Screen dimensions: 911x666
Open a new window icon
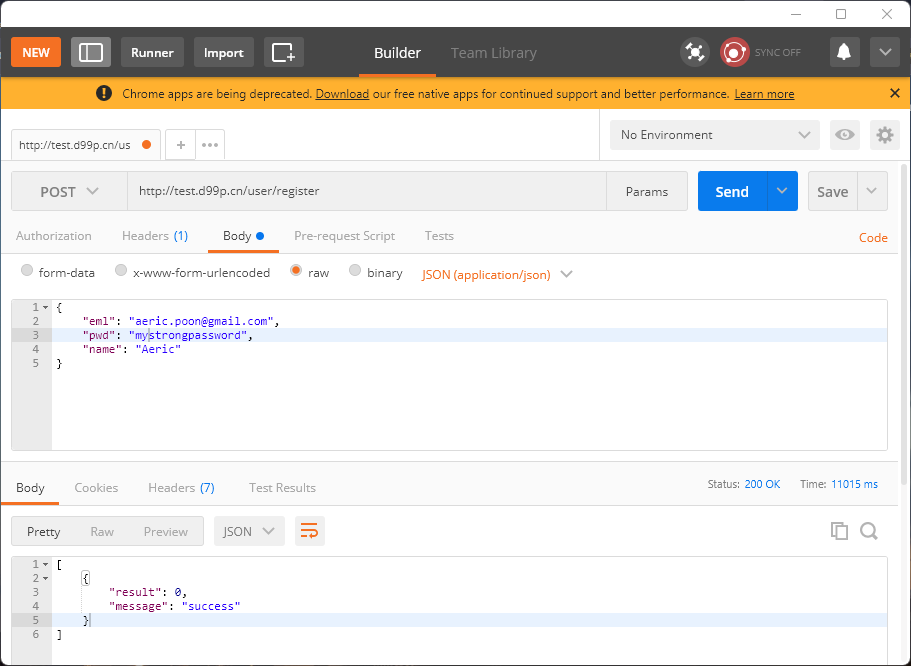[x=284, y=52]
